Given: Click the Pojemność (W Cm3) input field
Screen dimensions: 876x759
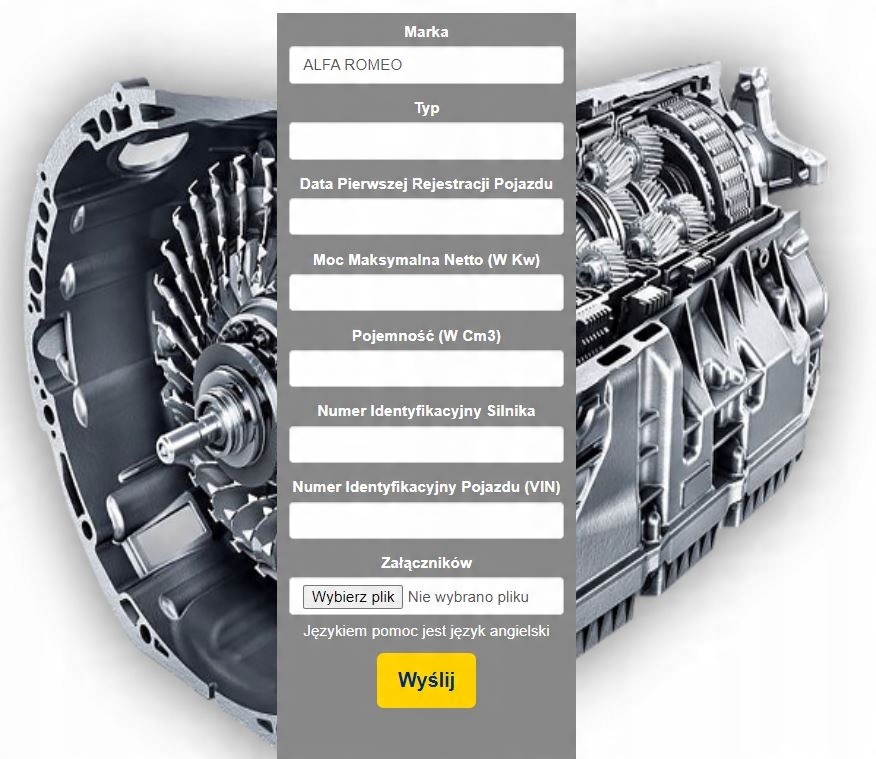Looking at the screenshot, I should point(426,368).
